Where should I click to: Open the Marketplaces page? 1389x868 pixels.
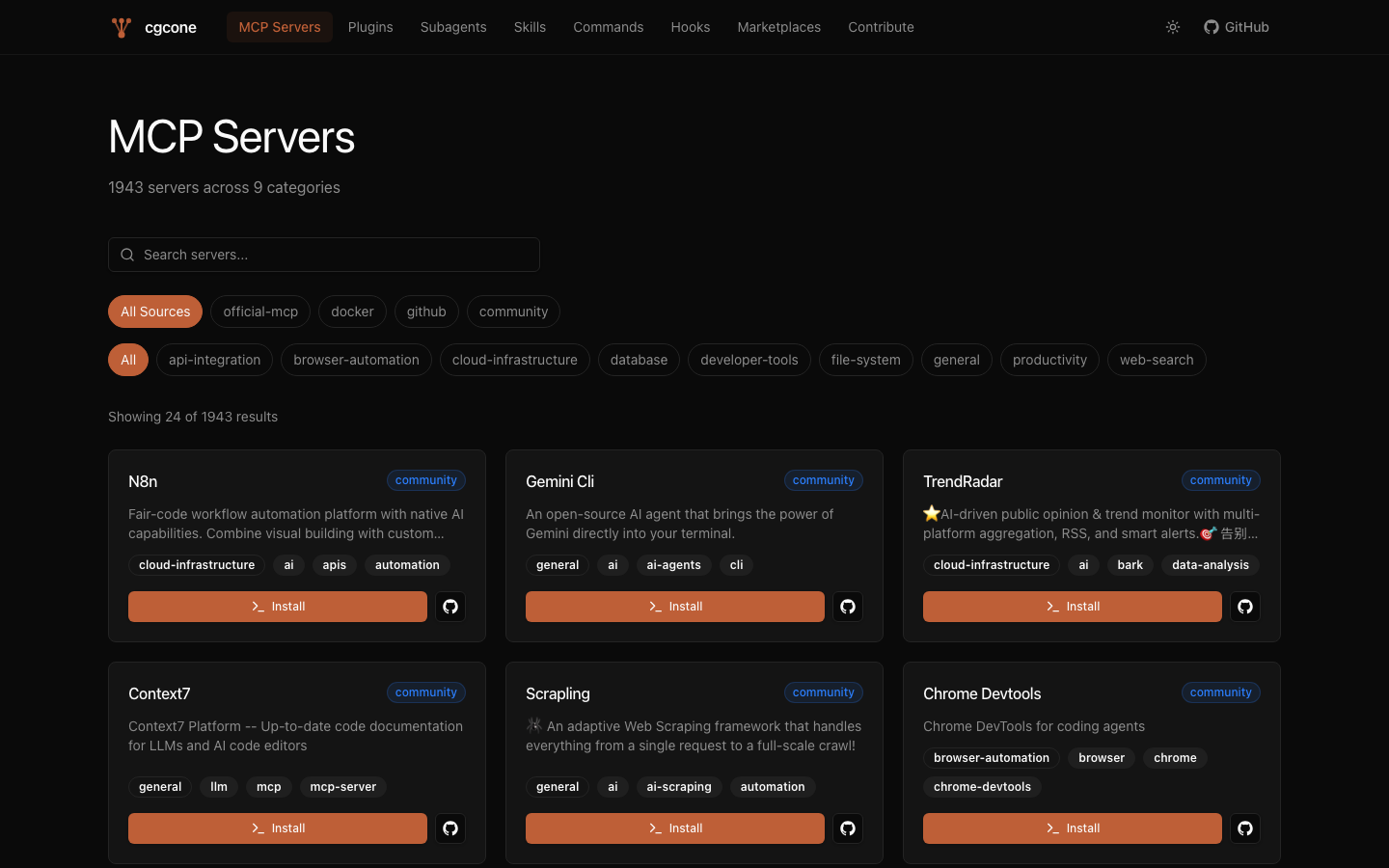click(x=778, y=27)
